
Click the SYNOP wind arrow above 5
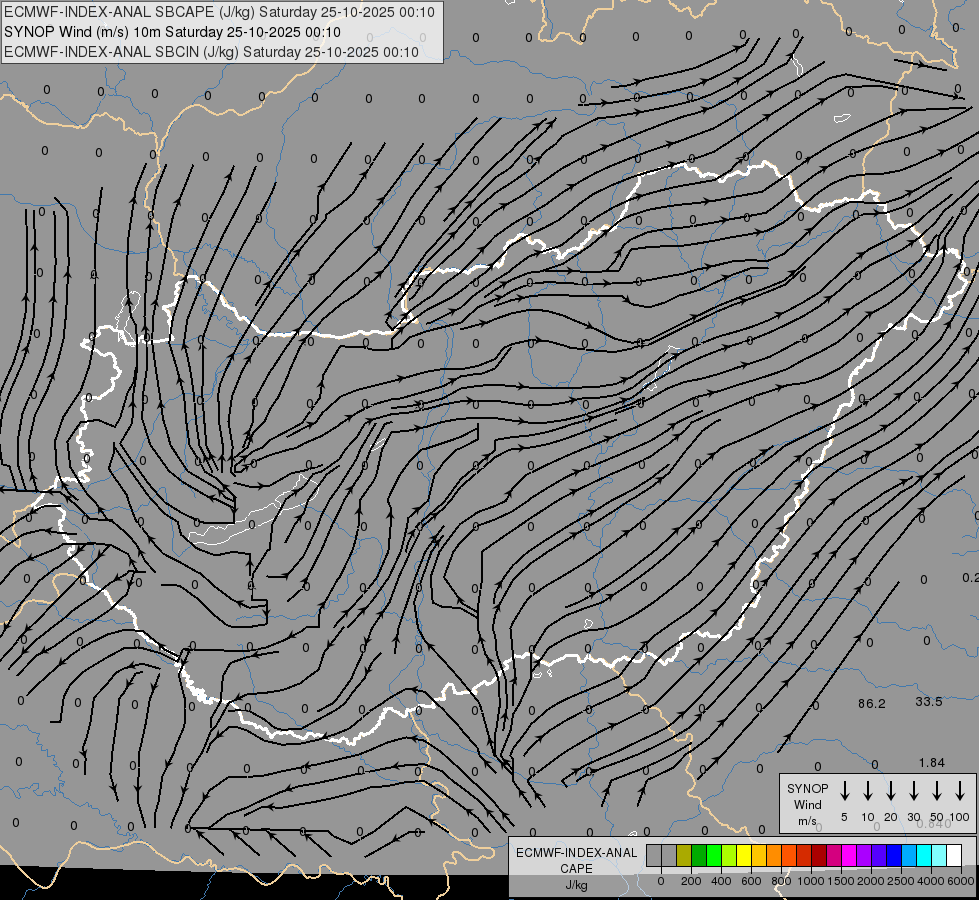[845, 791]
